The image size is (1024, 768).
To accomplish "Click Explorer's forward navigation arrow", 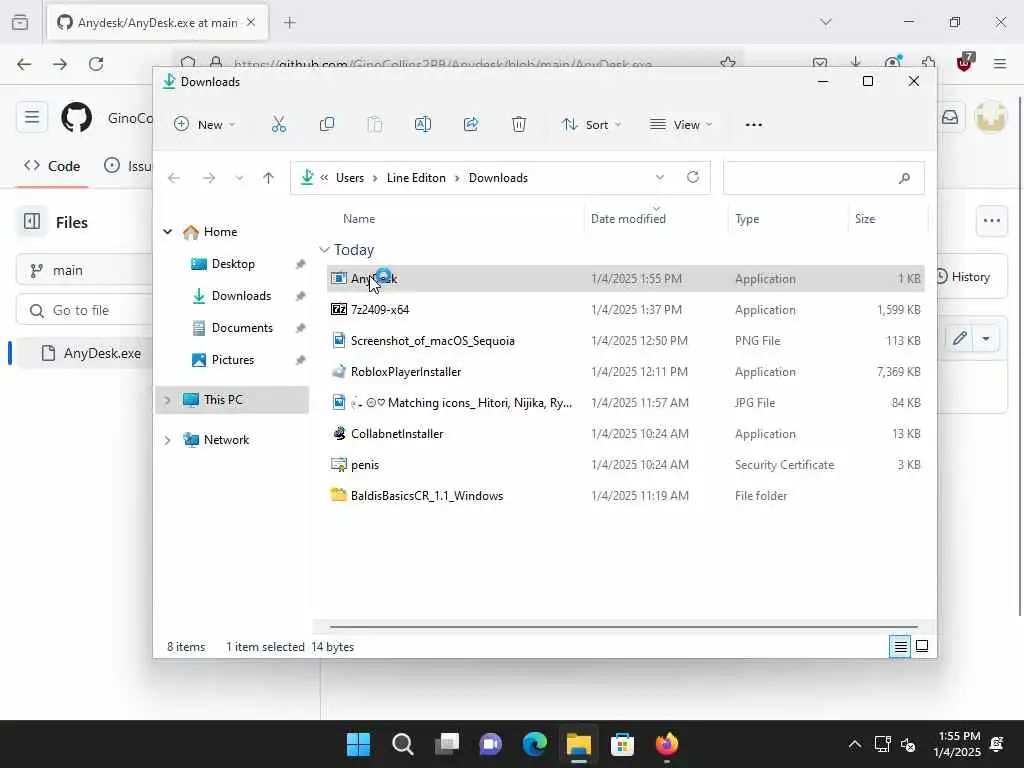I will click(208, 178).
